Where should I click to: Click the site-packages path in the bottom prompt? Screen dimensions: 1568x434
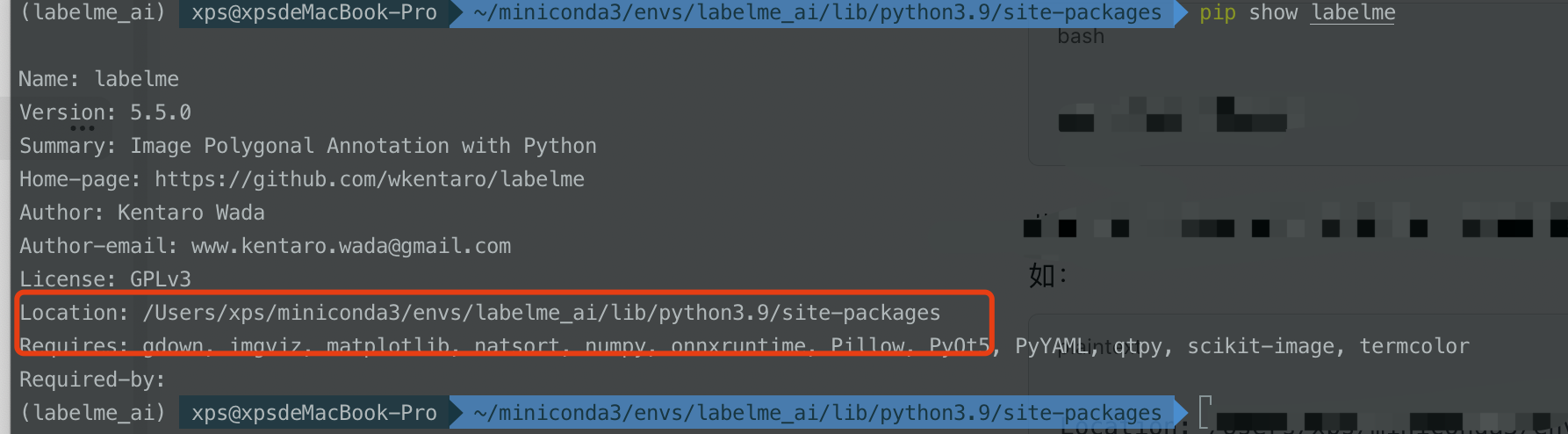[816, 413]
